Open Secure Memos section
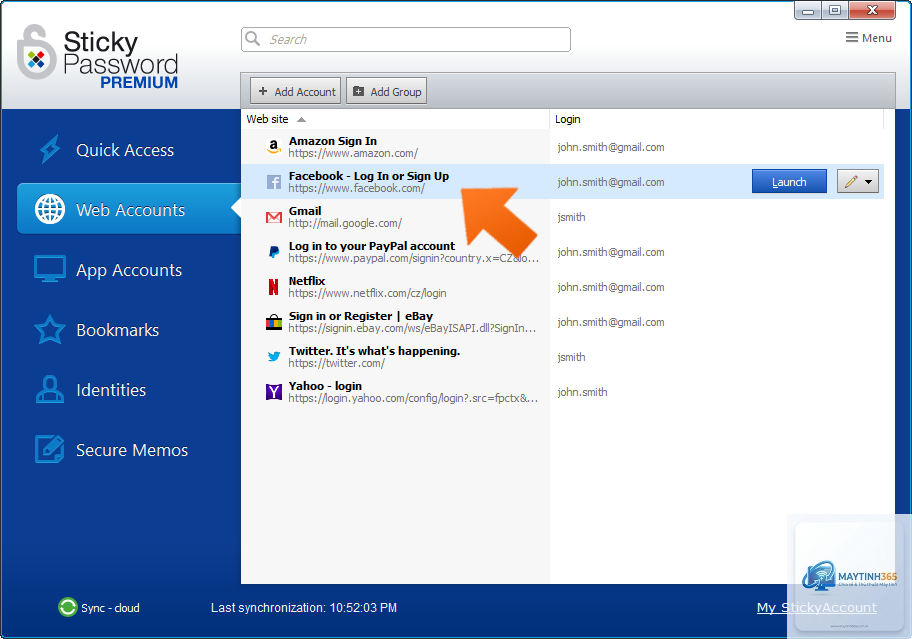 click(131, 449)
